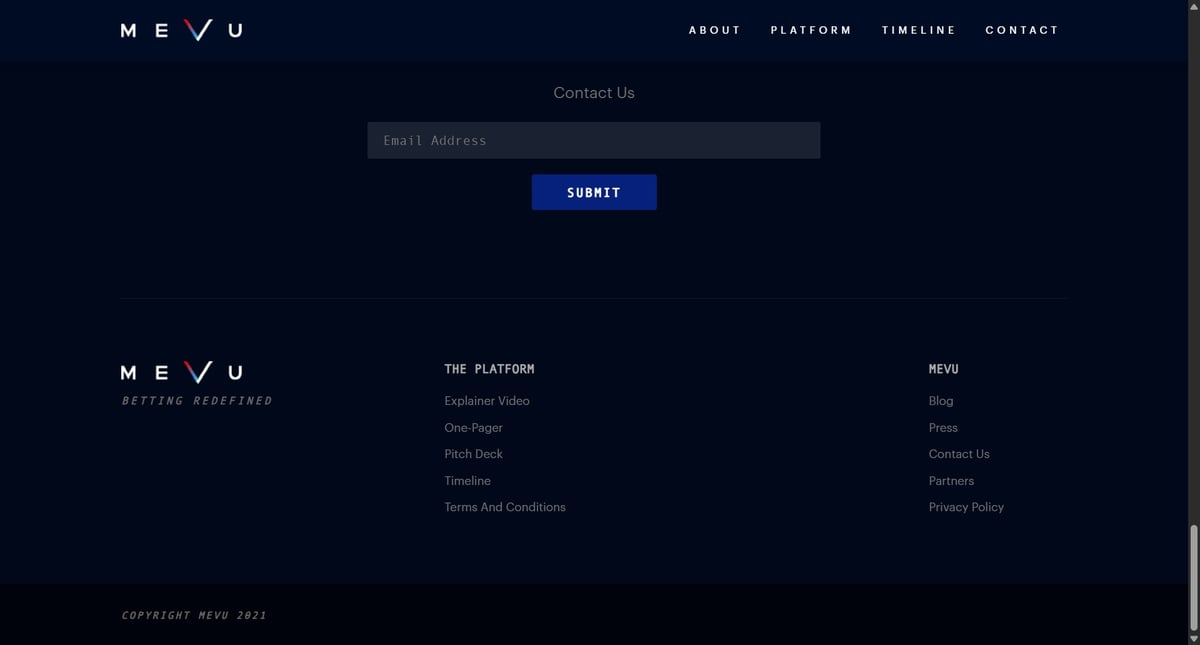Open the One-Pager link
Viewport: 1200px width, 645px height.
click(x=473, y=428)
